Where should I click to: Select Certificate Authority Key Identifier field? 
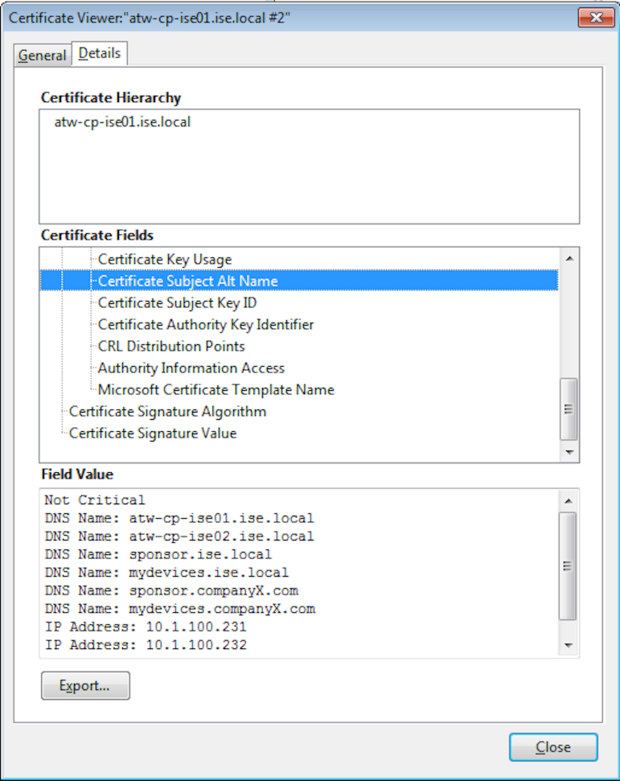(x=206, y=325)
